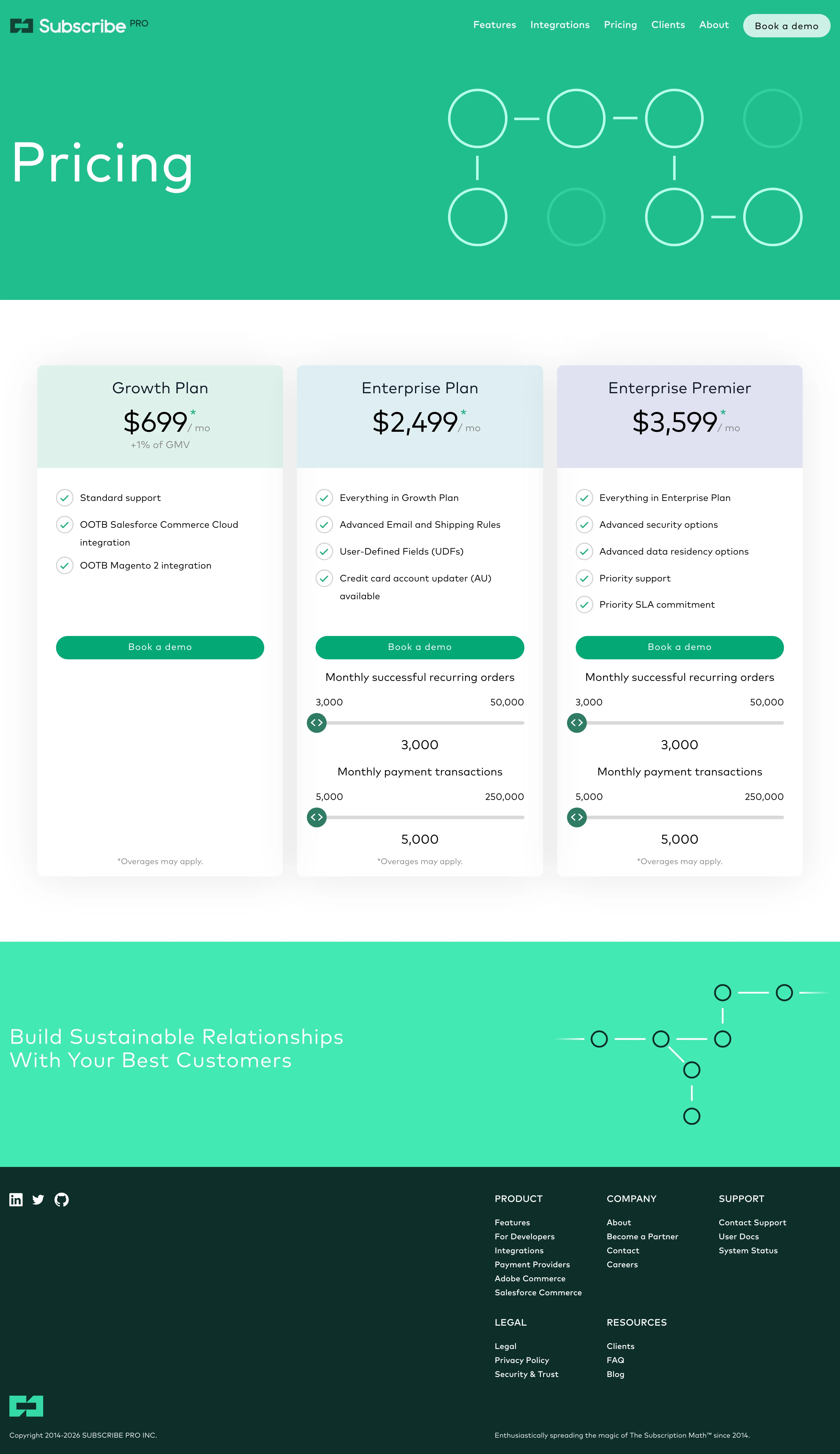Click the checkmark icon beside Priority support
The width and height of the screenshot is (840, 1454).
point(584,578)
